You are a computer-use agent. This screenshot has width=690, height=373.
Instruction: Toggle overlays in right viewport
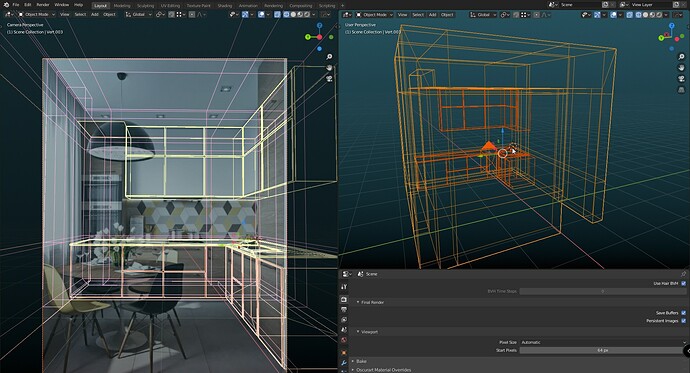[613, 15]
